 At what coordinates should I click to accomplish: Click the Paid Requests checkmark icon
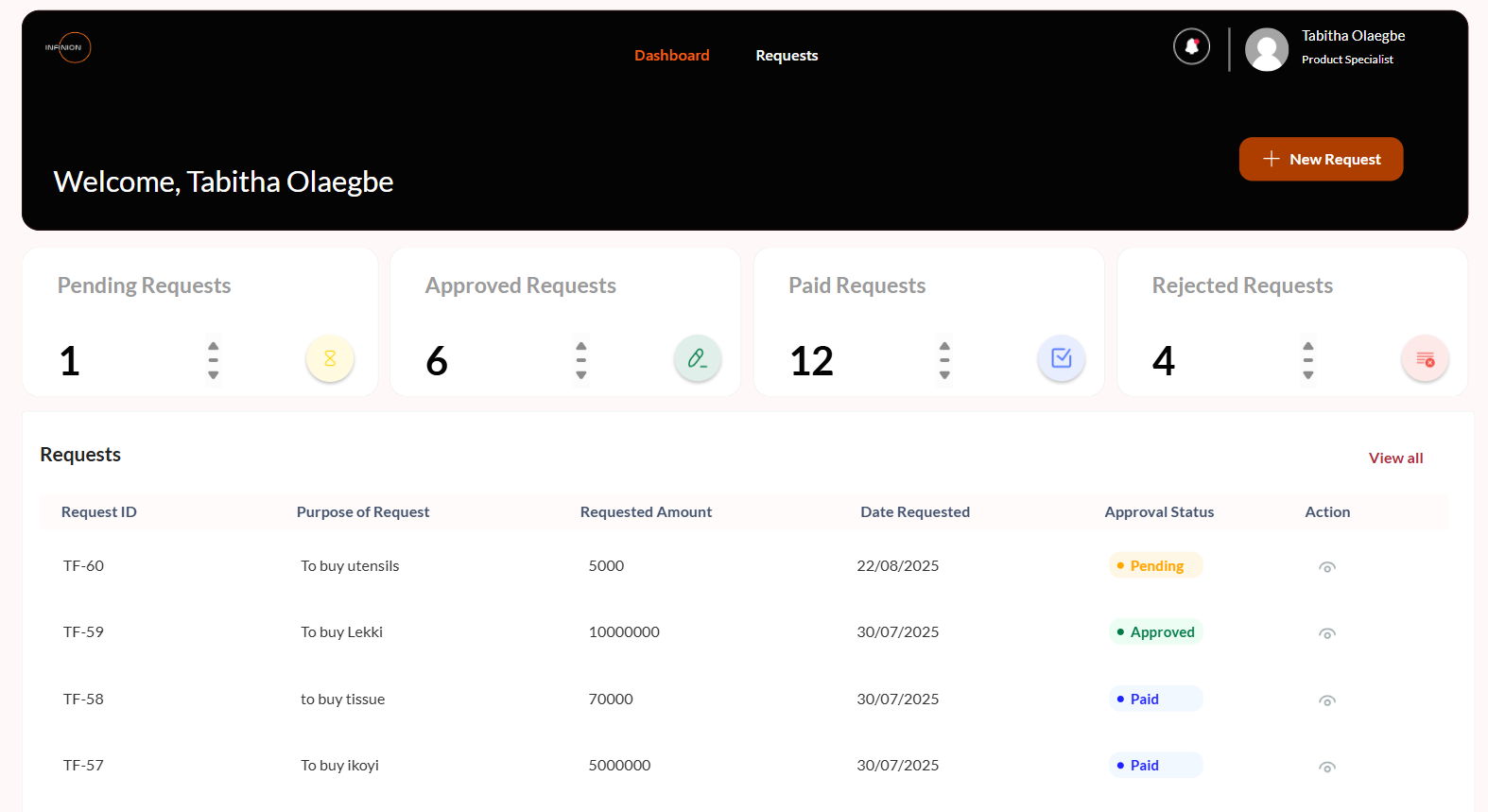(x=1061, y=359)
